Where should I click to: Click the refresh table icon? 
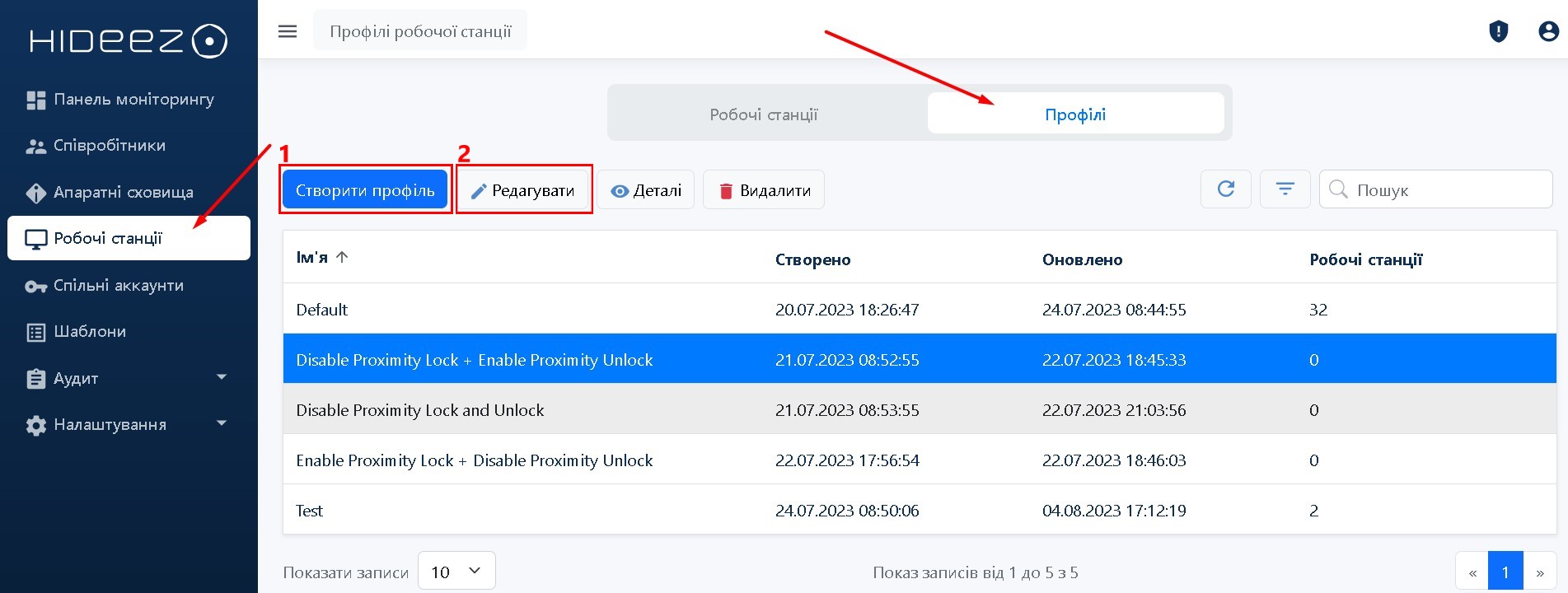1225,189
